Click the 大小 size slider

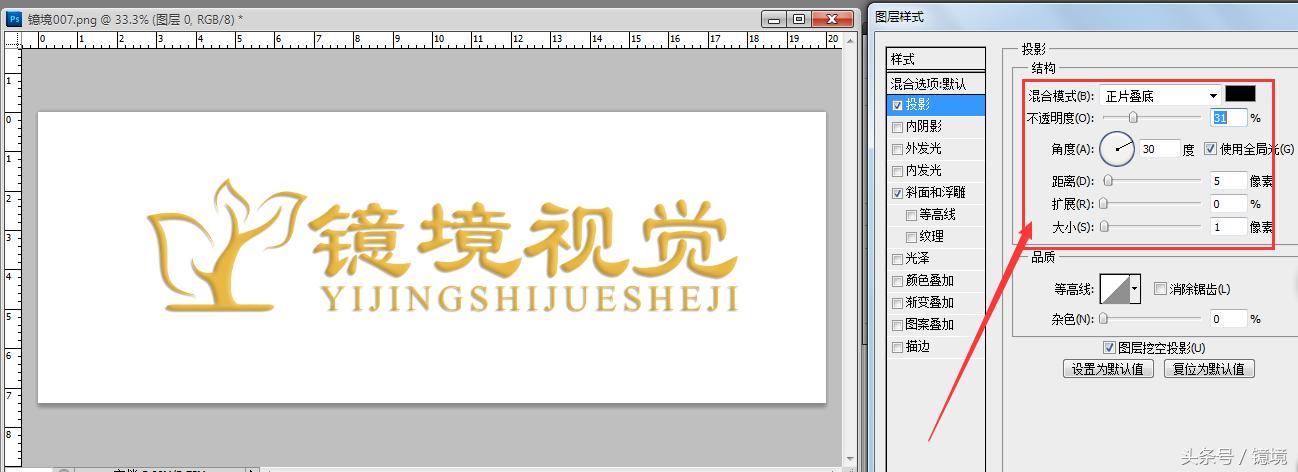1152,226
